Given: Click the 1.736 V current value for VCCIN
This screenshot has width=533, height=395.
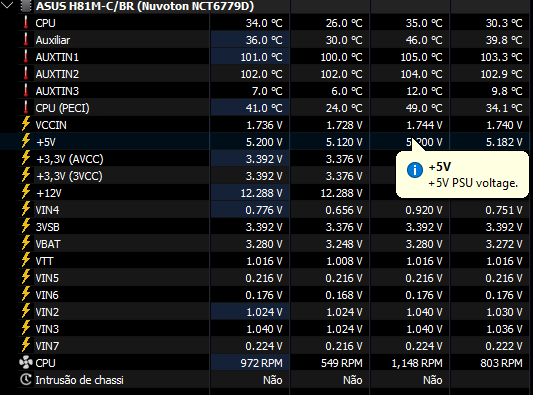Looking at the screenshot, I should pos(264,125).
